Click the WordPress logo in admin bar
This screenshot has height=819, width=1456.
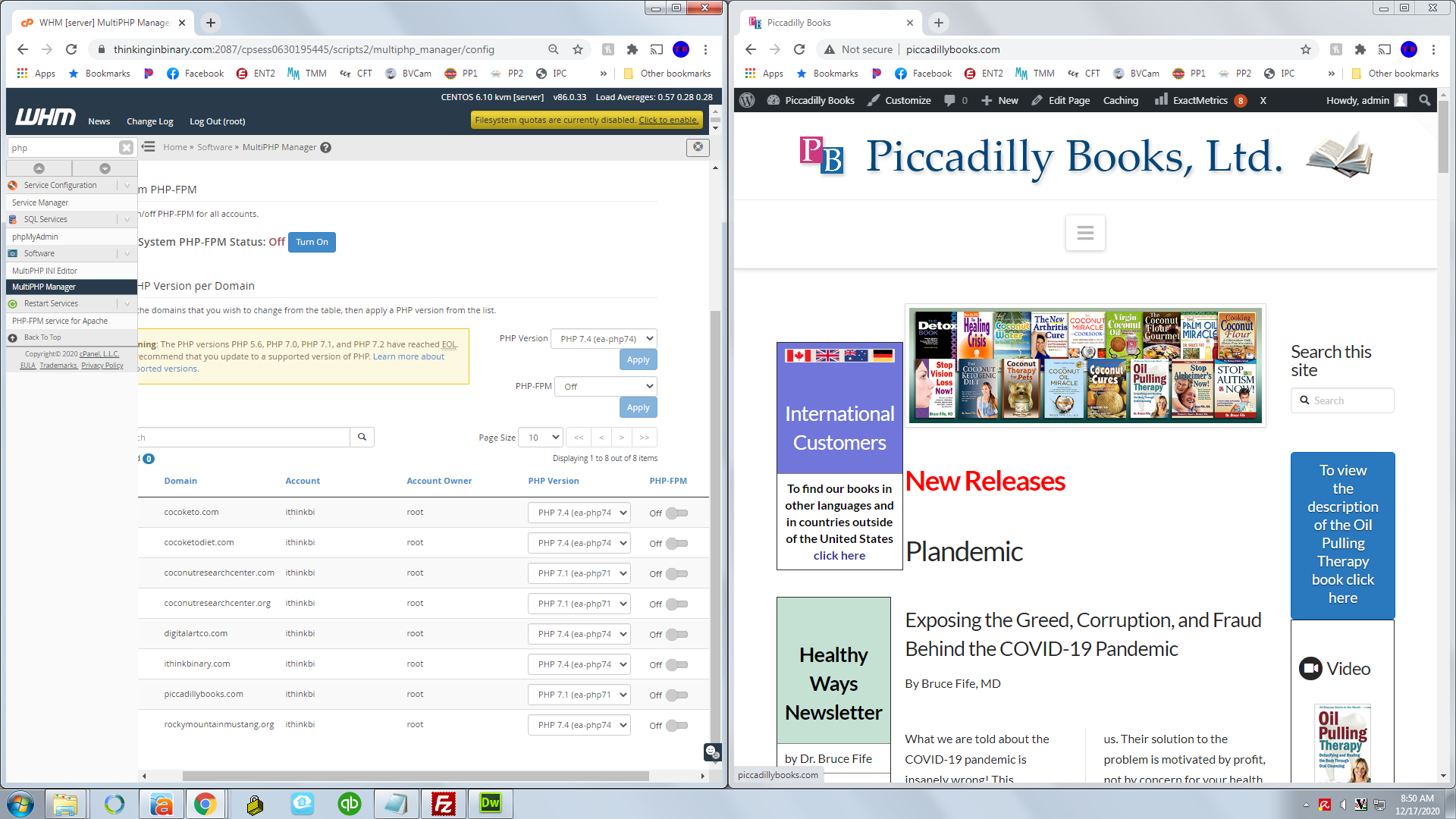[x=747, y=100]
